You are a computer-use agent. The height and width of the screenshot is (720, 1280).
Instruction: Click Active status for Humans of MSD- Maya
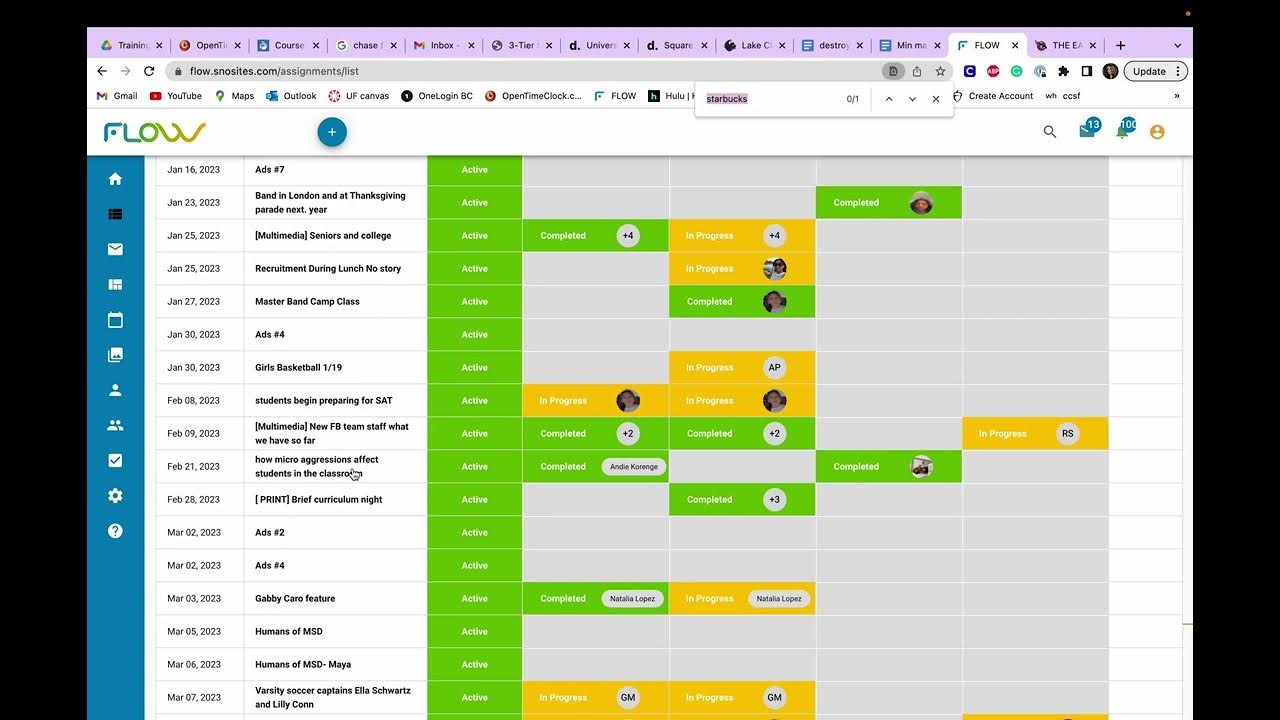(x=475, y=665)
